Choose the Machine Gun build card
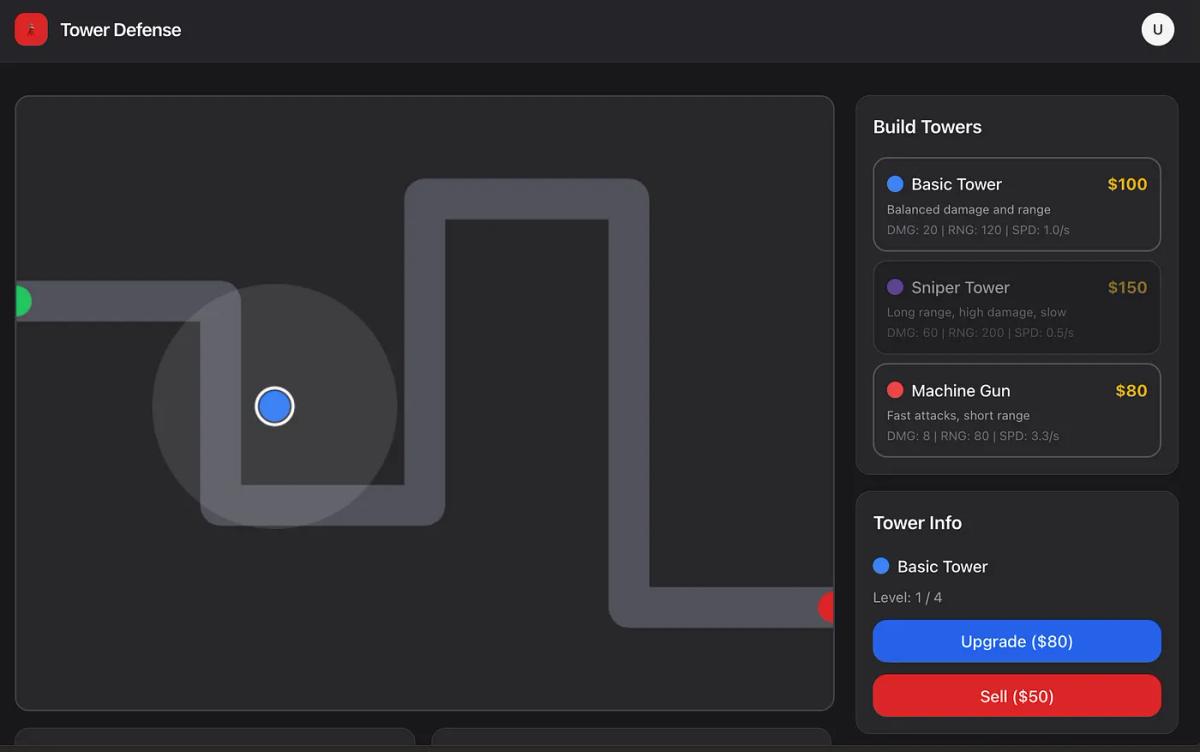This screenshot has height=752, width=1200. point(1017,410)
